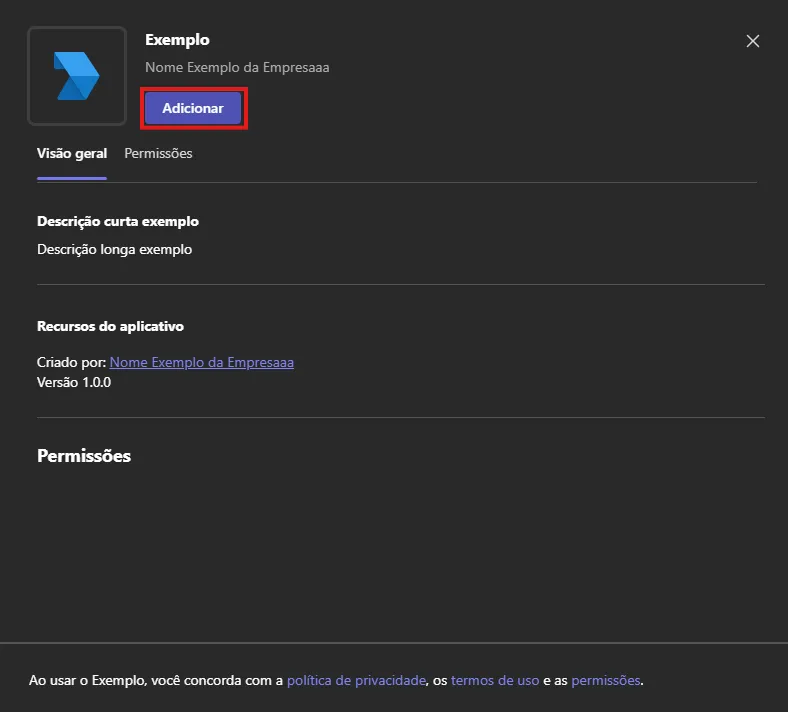Follow the permissões link in footer
This screenshot has height=712, width=788.
point(606,680)
